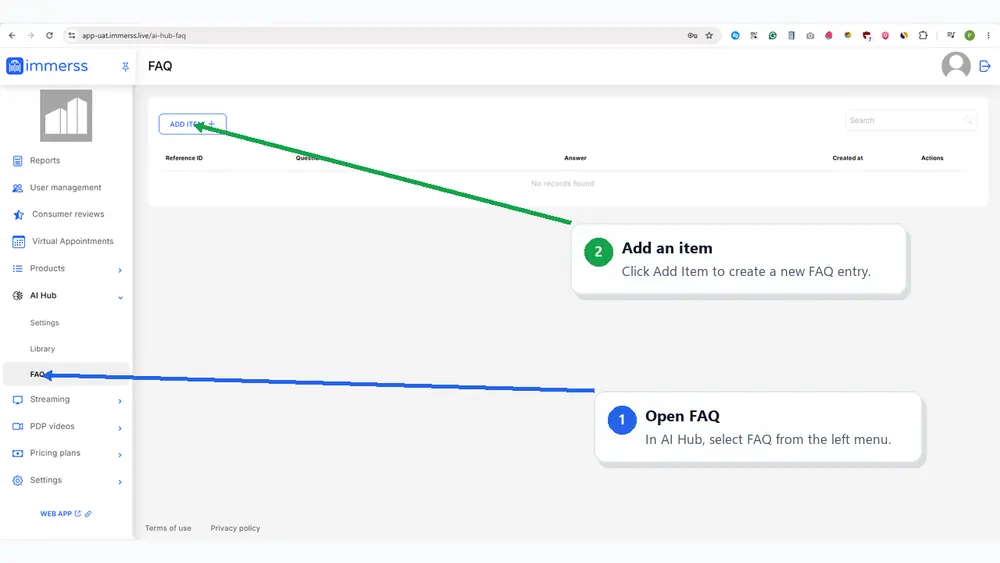Click the Reference ID column header
1000x563 pixels.
pos(184,158)
